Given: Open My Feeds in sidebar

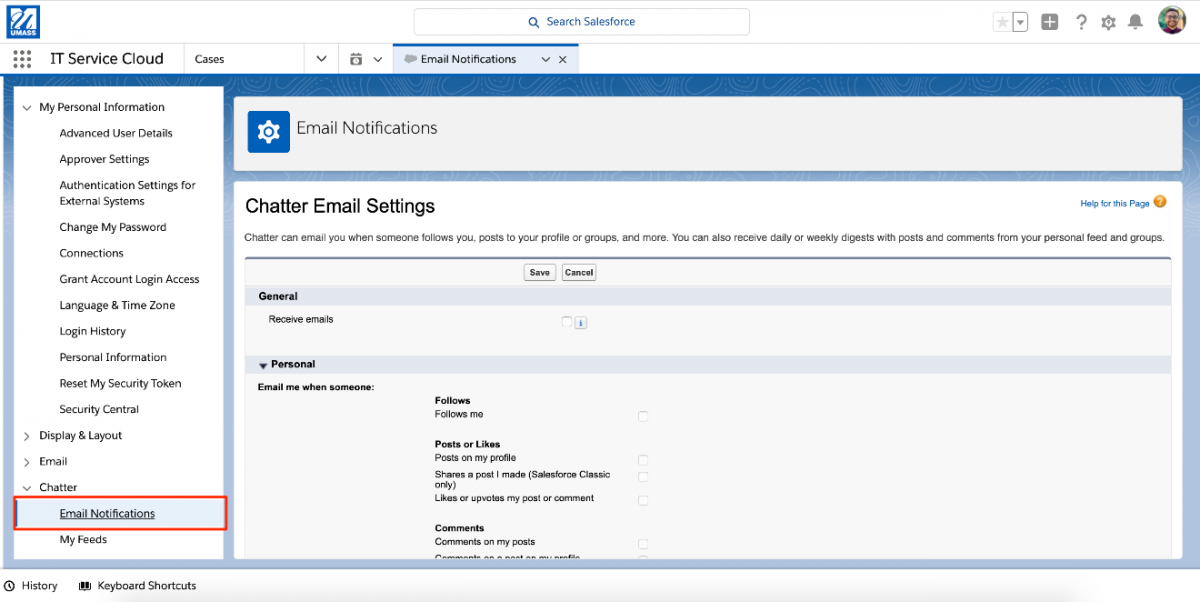Looking at the screenshot, I should pyautogui.click(x=83, y=539).
